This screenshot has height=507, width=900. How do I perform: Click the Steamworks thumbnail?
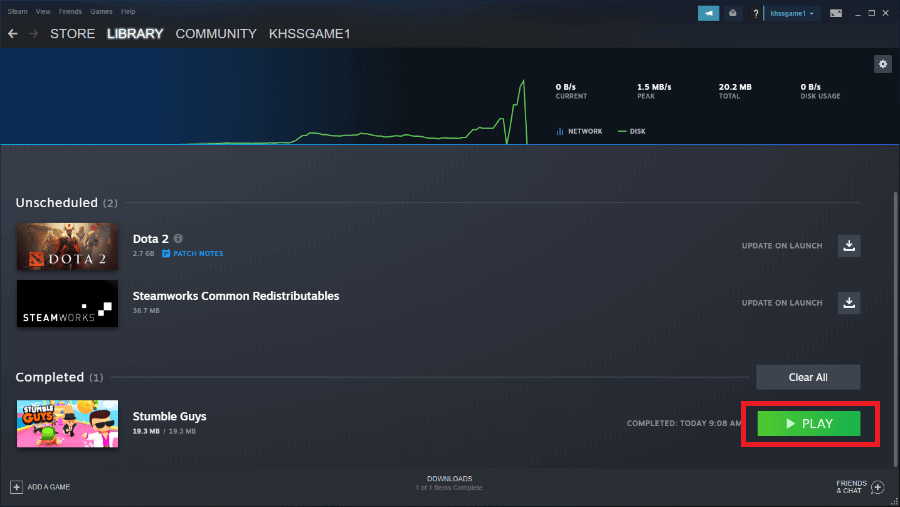[67, 304]
